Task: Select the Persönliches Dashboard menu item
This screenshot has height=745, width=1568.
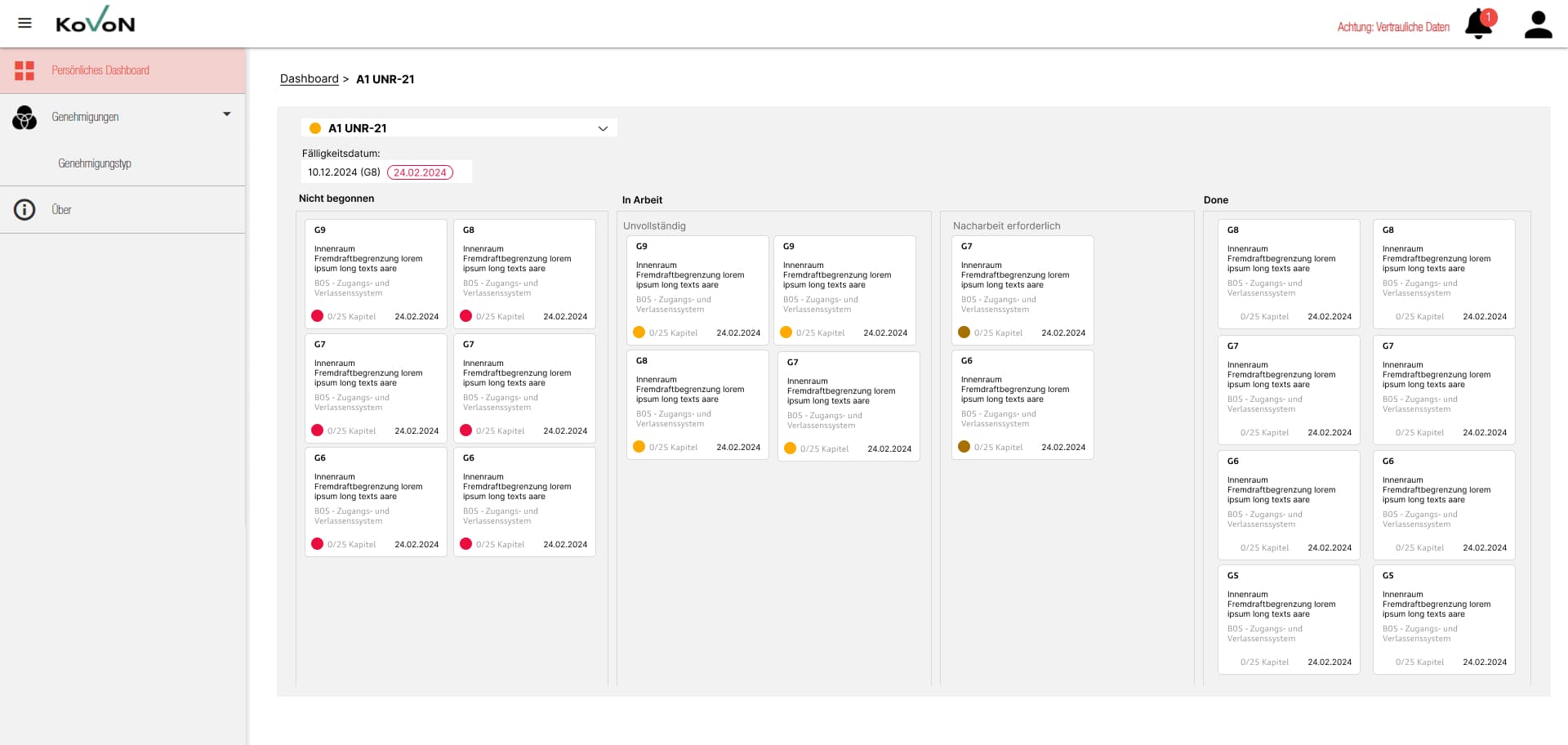Action: (x=100, y=70)
